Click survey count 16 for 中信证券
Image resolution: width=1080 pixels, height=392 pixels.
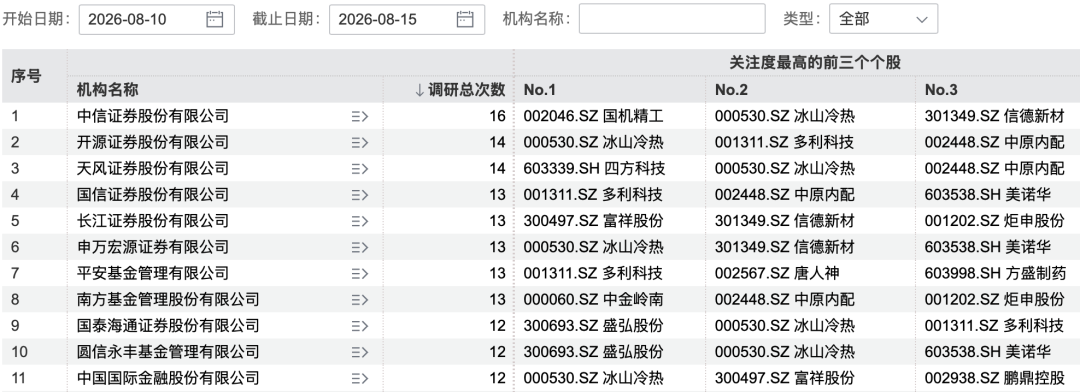pyautogui.click(x=497, y=116)
